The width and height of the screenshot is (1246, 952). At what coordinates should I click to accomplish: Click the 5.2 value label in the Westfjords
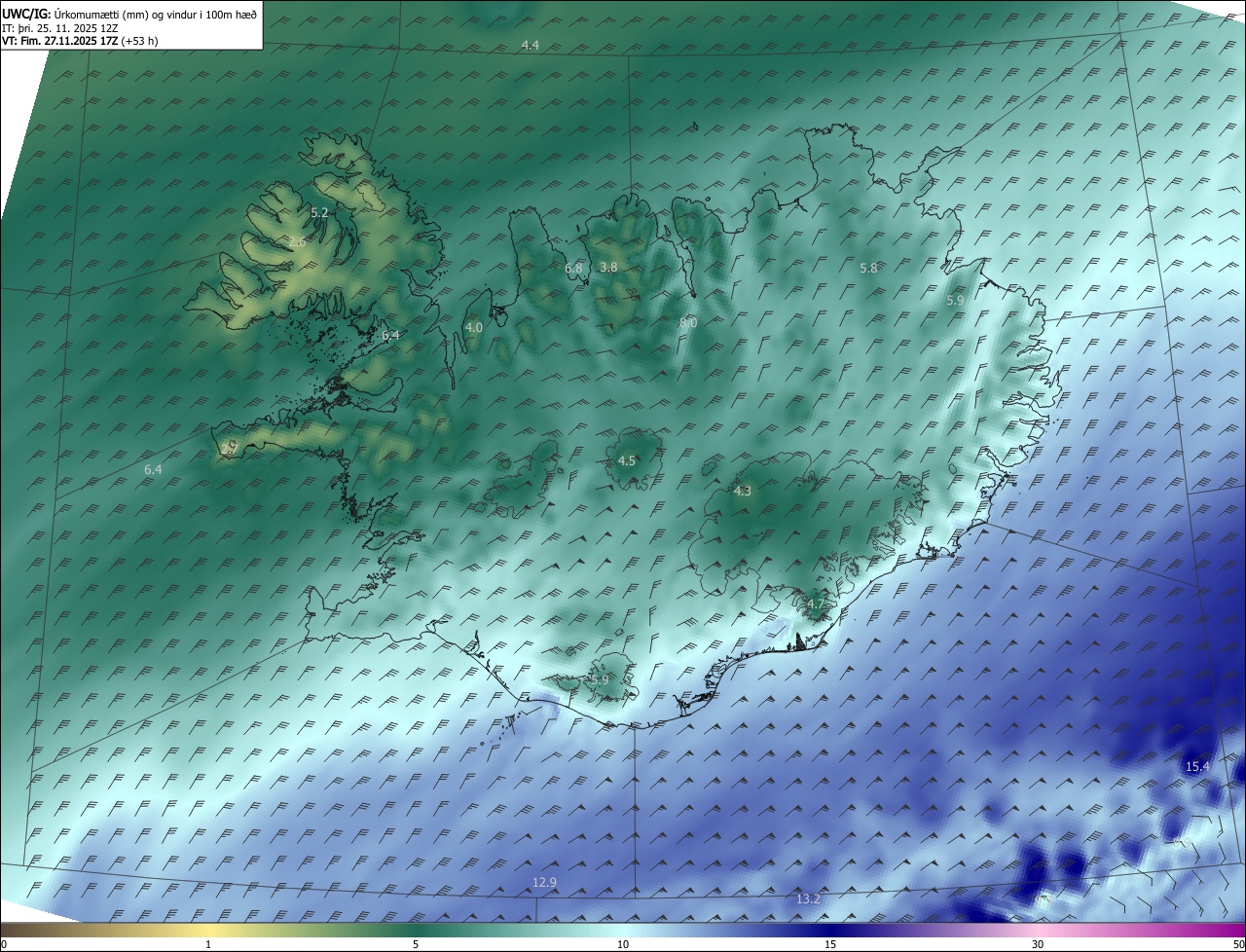click(319, 212)
